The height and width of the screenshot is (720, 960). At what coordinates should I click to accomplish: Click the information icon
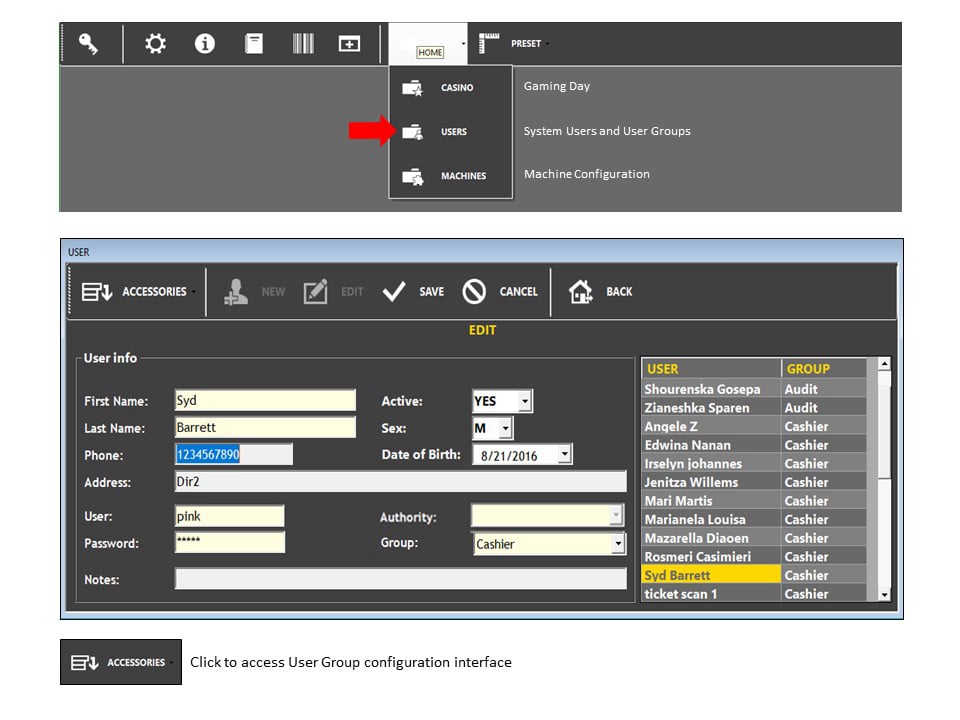pyautogui.click(x=204, y=43)
